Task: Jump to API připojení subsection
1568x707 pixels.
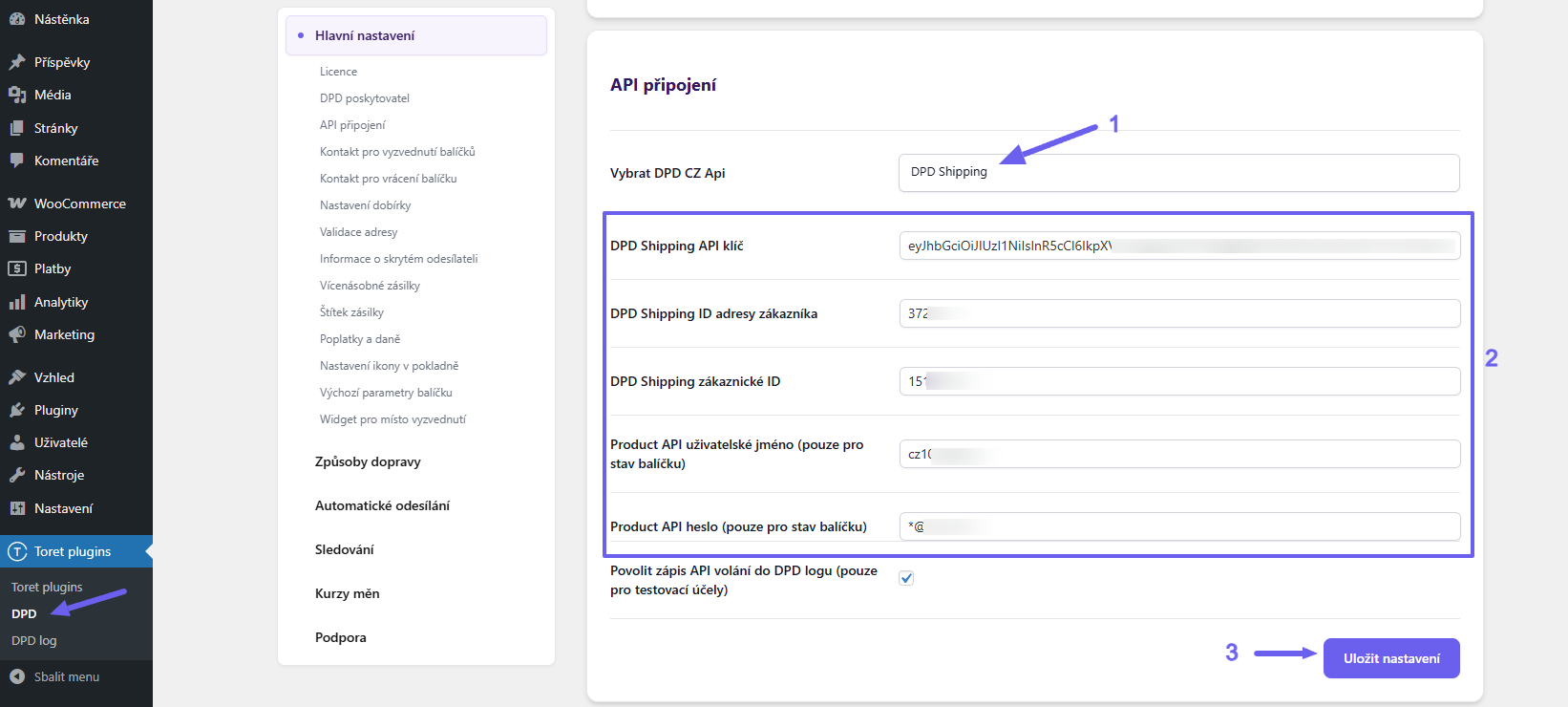Action: point(352,125)
